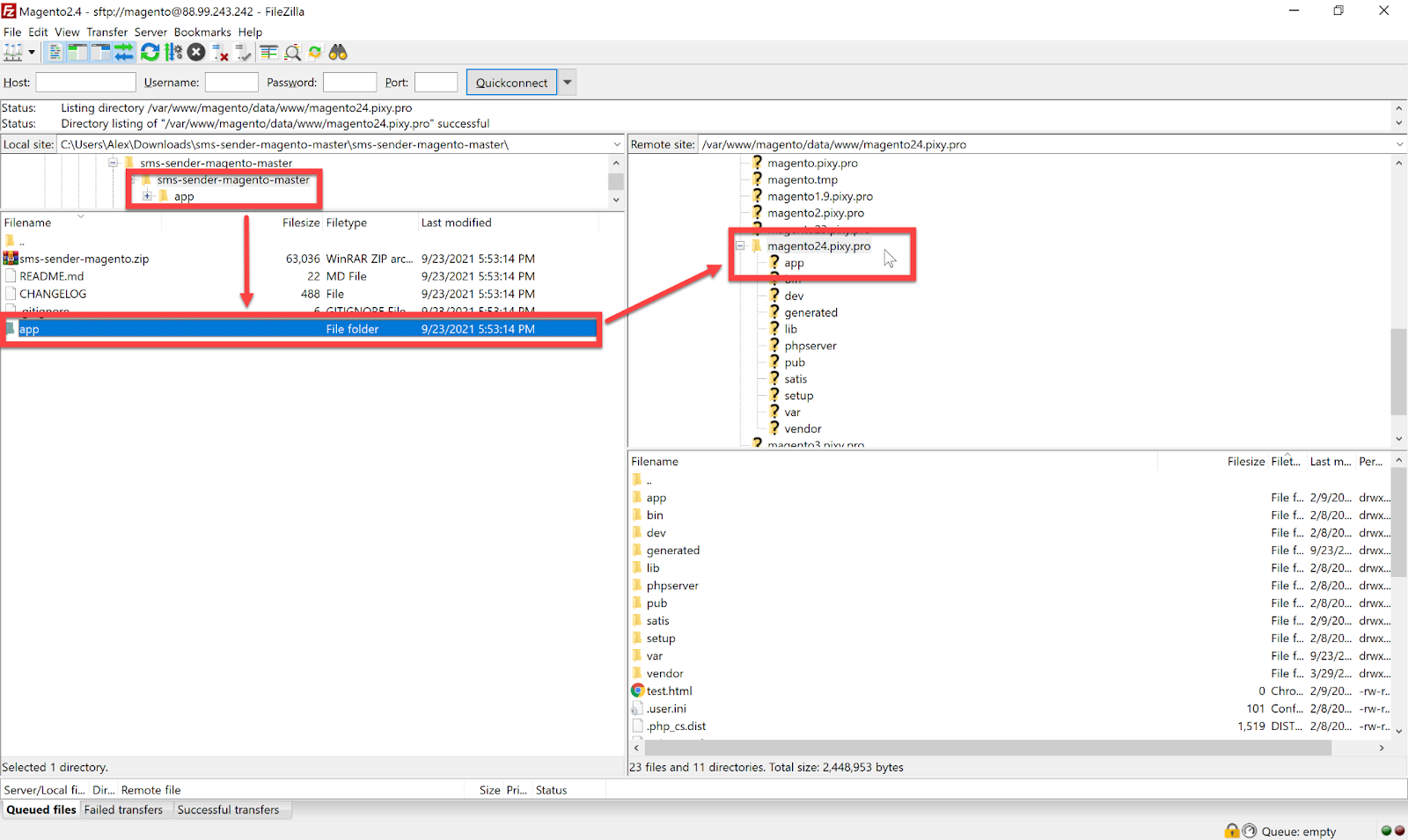Focus the Host input field

(85, 83)
